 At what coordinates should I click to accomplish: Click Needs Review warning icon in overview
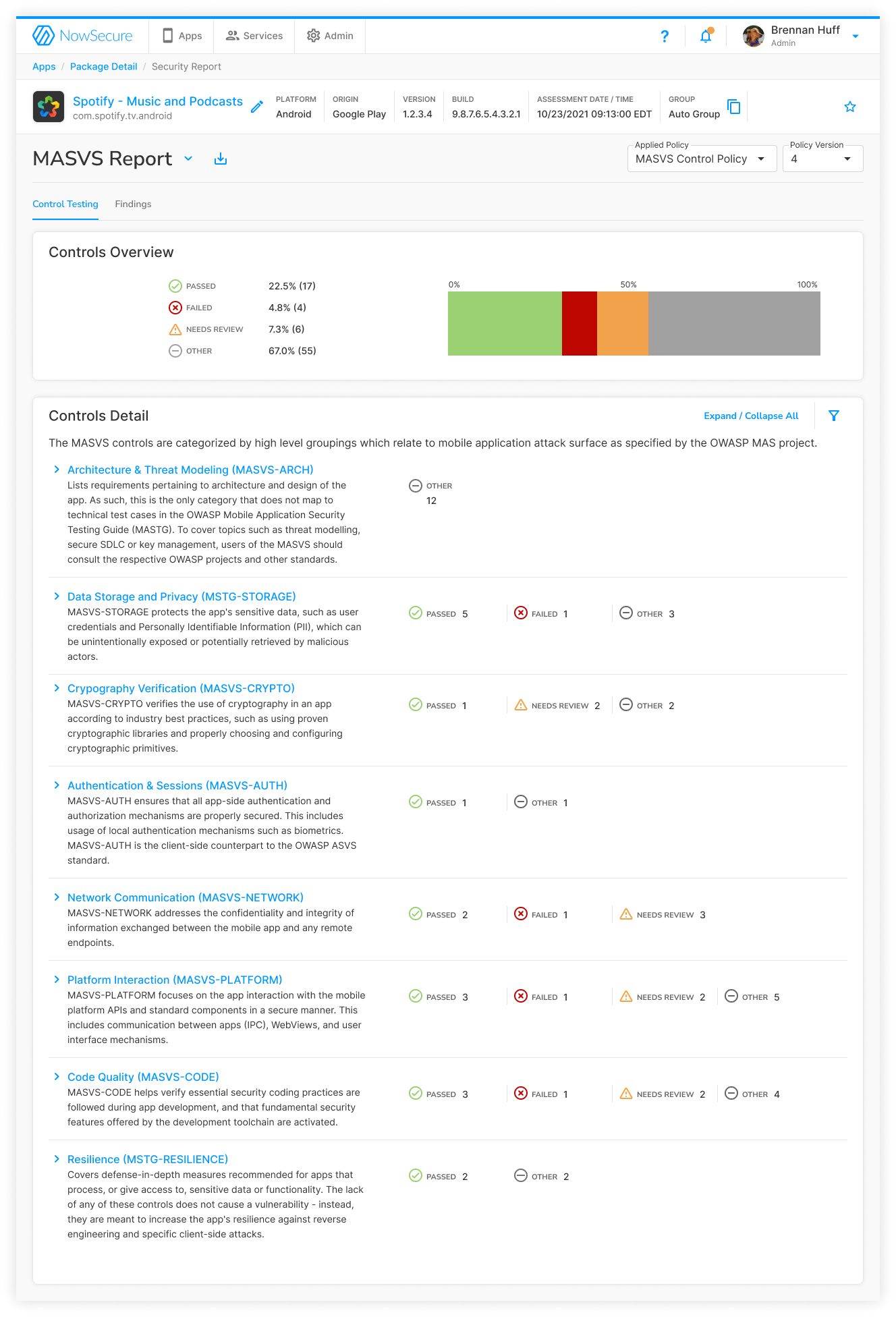[x=175, y=329]
